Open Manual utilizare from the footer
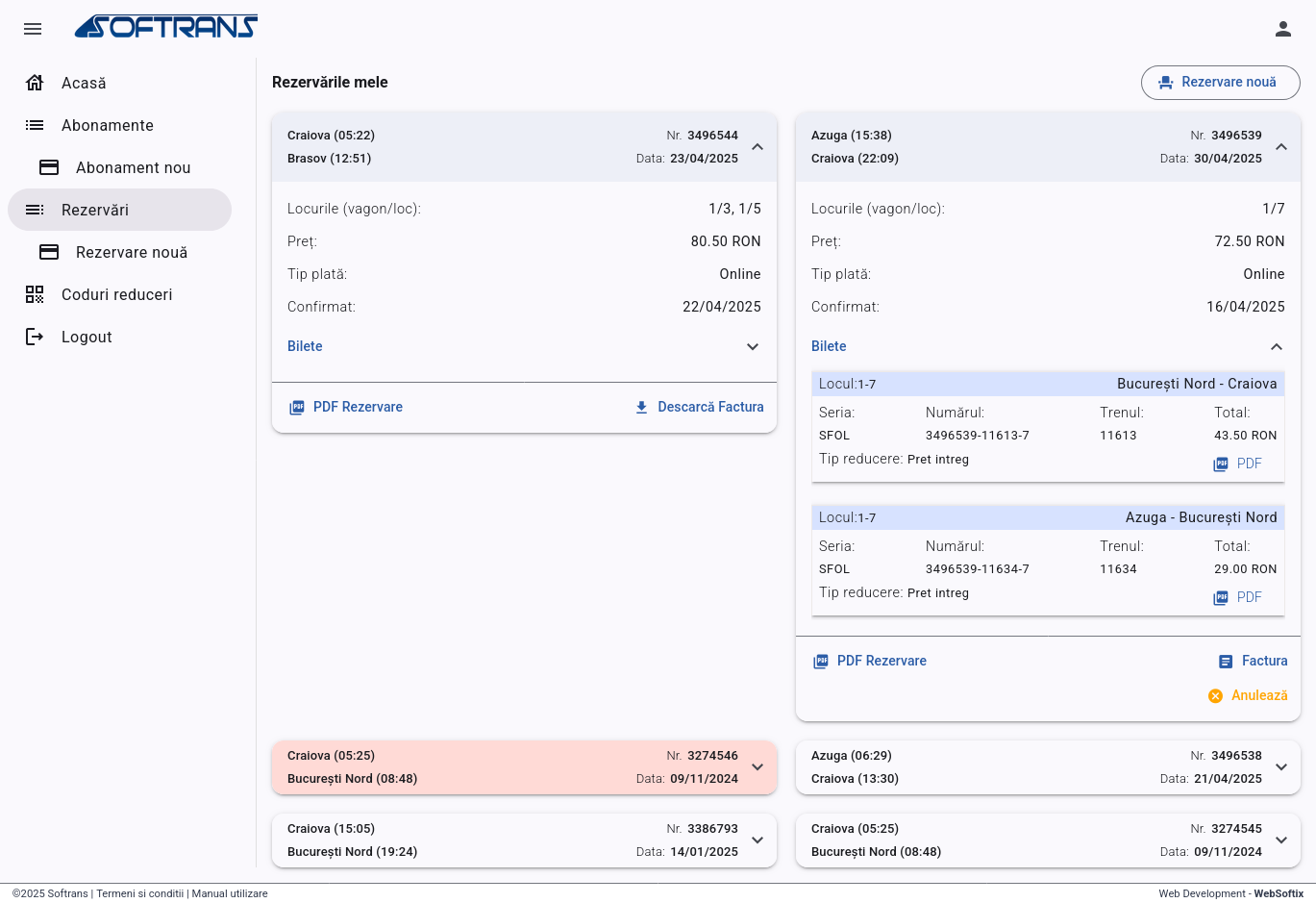 (231, 893)
